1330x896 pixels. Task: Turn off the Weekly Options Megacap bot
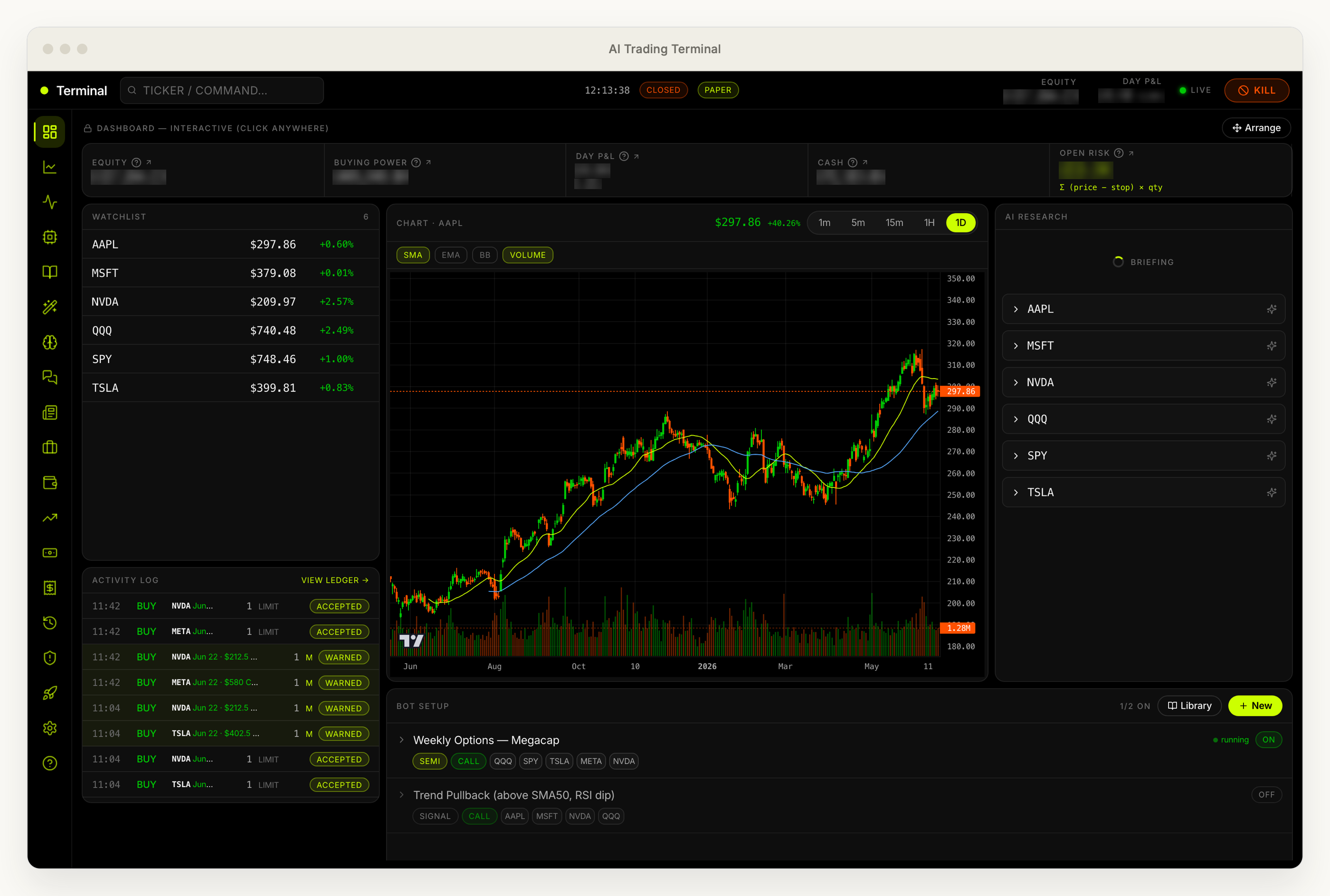[x=1268, y=739]
